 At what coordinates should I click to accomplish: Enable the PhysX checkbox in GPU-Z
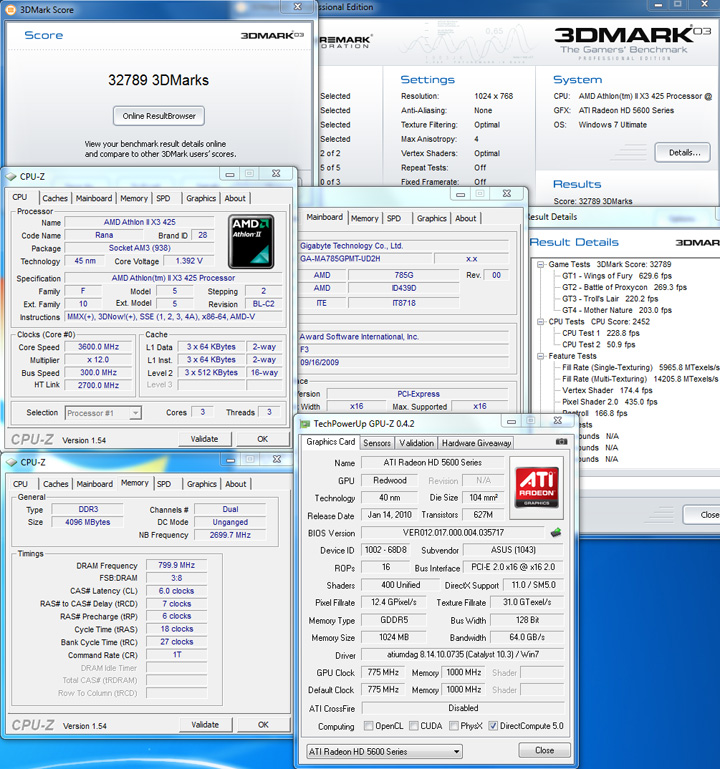tap(454, 725)
